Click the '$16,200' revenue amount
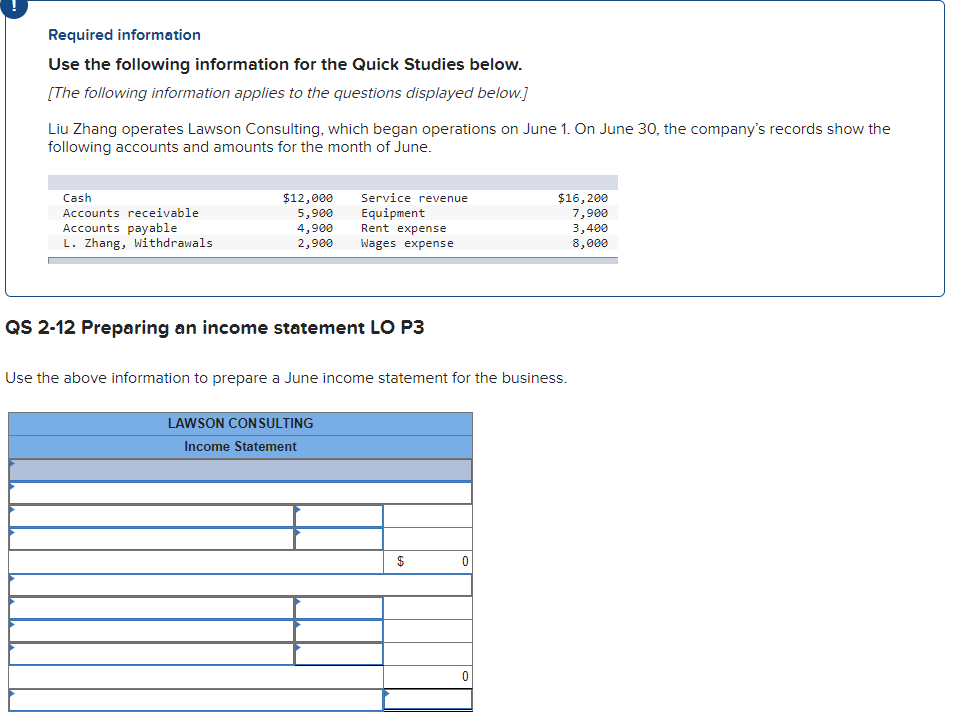This screenshot has width=974, height=728. click(x=583, y=198)
